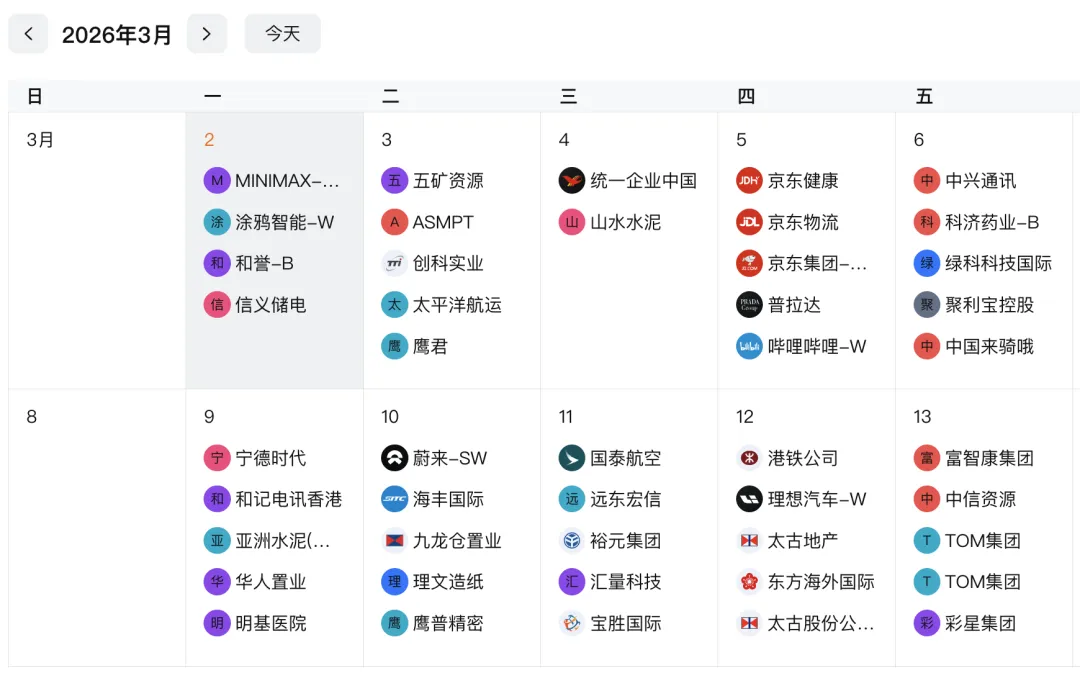Open the 裕元集团 event entry
This screenshot has width=1080, height=673.
pyautogui.click(x=610, y=541)
